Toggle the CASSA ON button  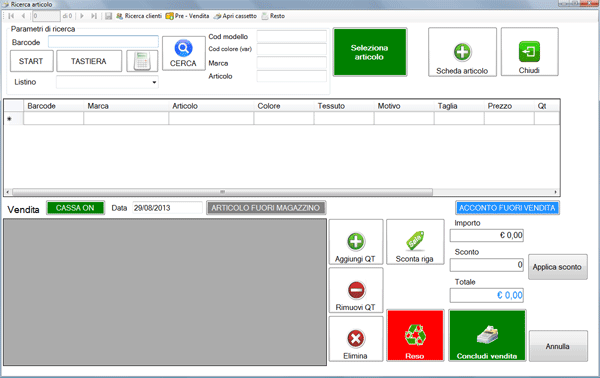(x=75, y=208)
